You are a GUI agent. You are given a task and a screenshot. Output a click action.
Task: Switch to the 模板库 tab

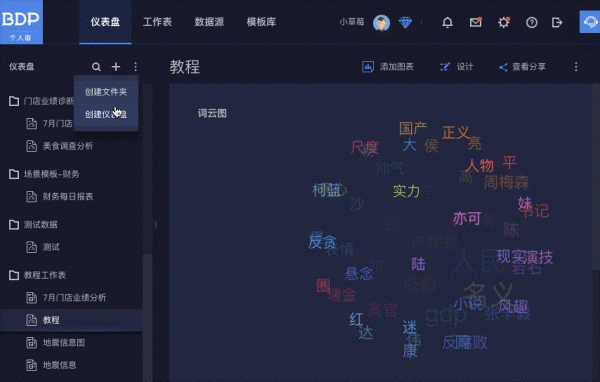[x=261, y=22]
